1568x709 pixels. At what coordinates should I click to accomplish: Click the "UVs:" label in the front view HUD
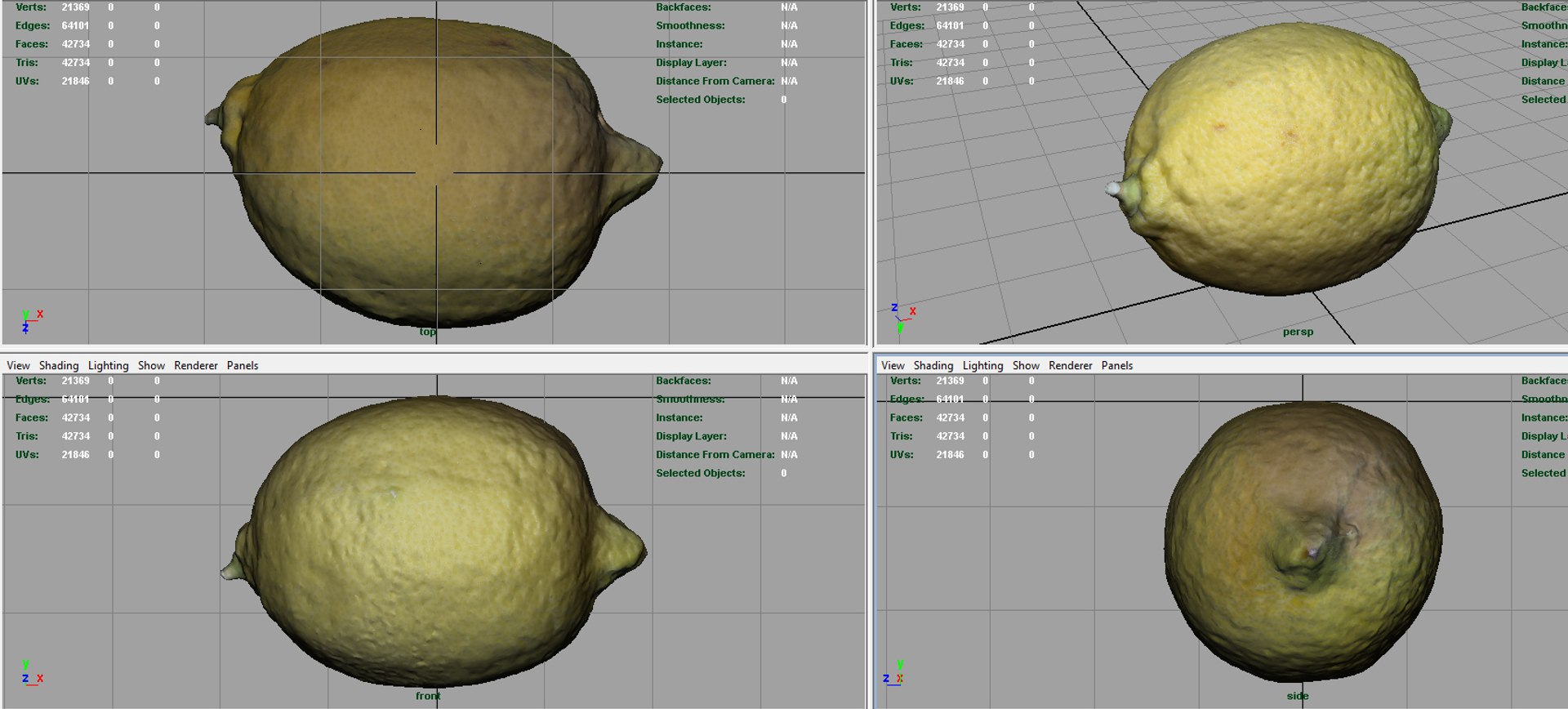(x=27, y=455)
